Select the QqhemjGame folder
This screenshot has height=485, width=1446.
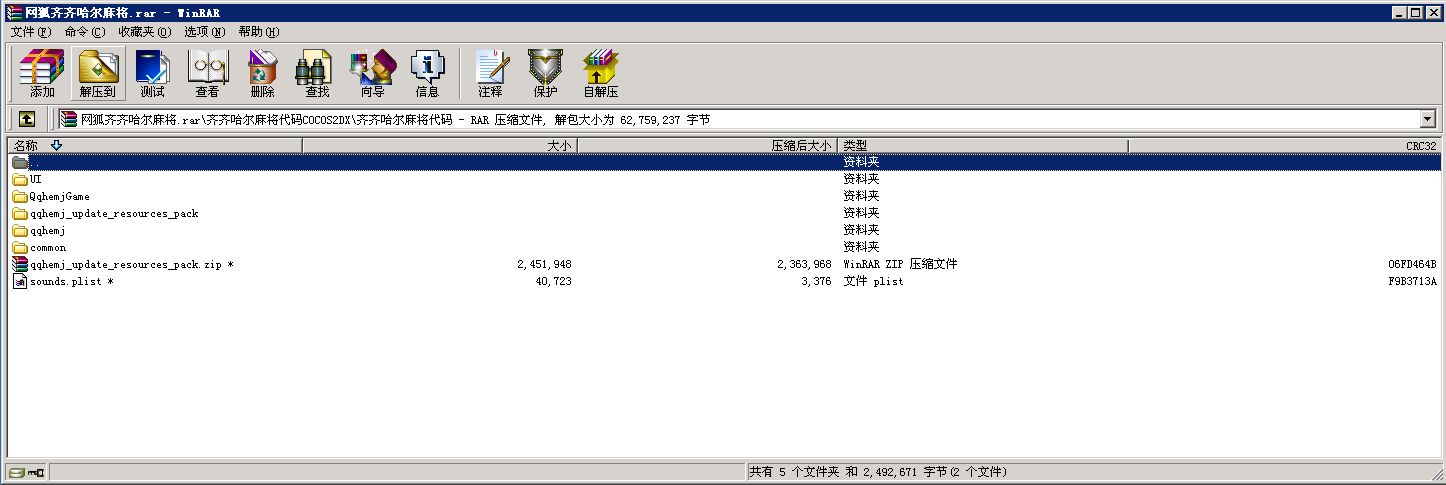click(60, 196)
